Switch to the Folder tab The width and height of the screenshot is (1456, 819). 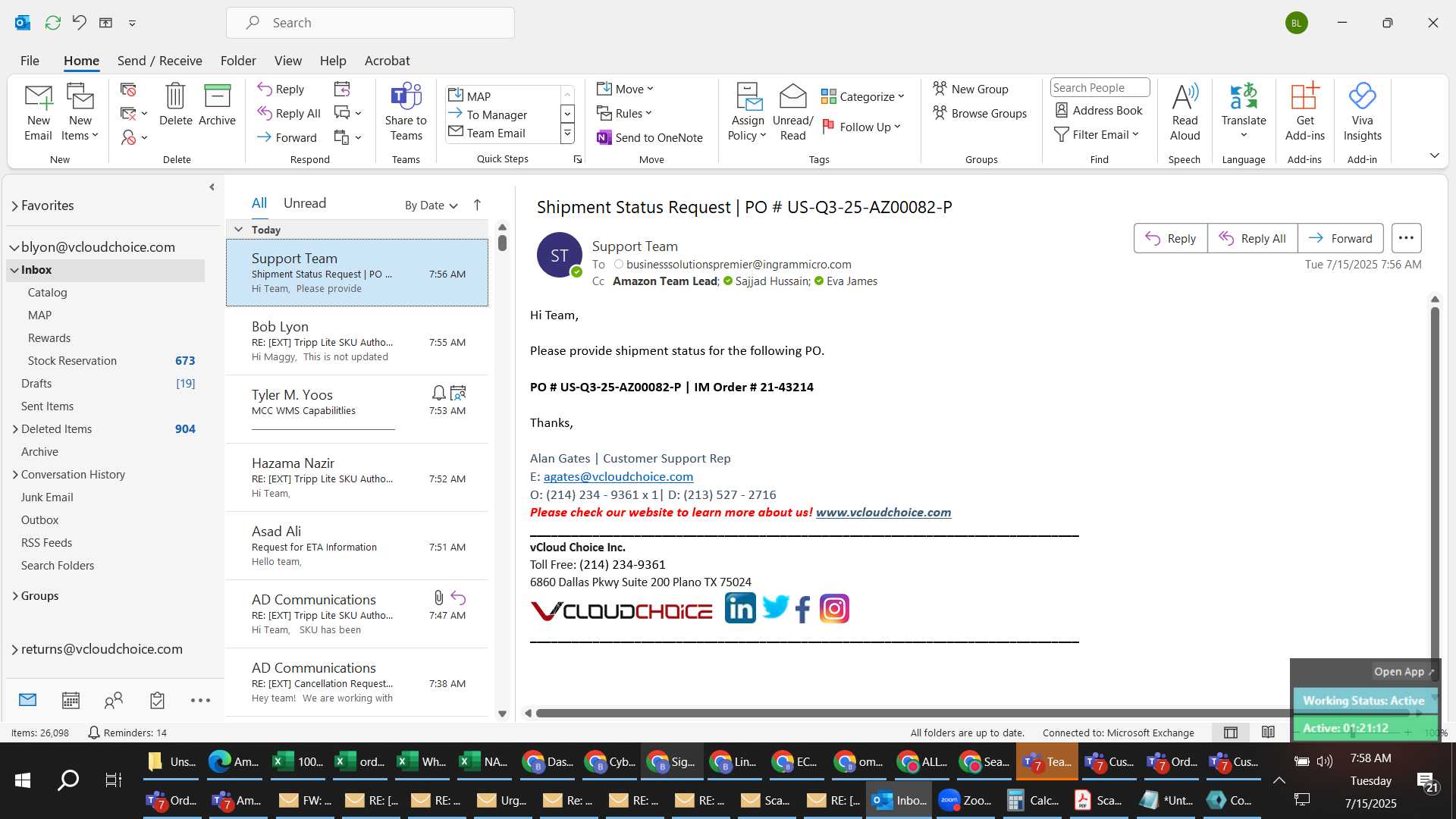(238, 61)
